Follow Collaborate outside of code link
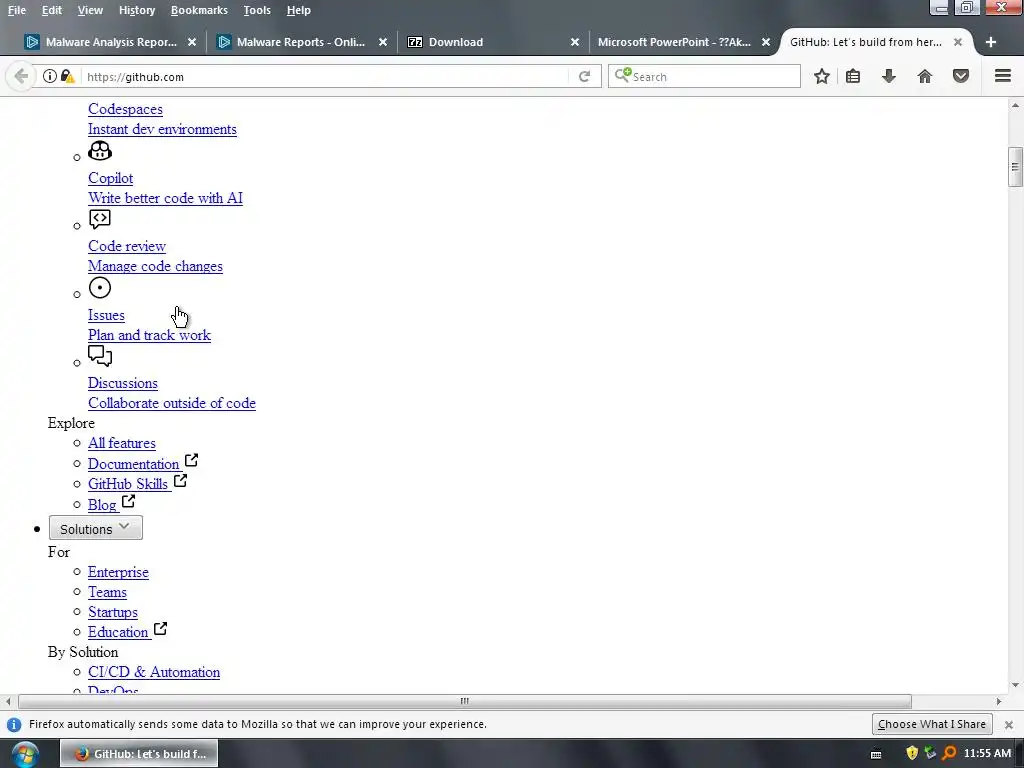 [x=172, y=403]
